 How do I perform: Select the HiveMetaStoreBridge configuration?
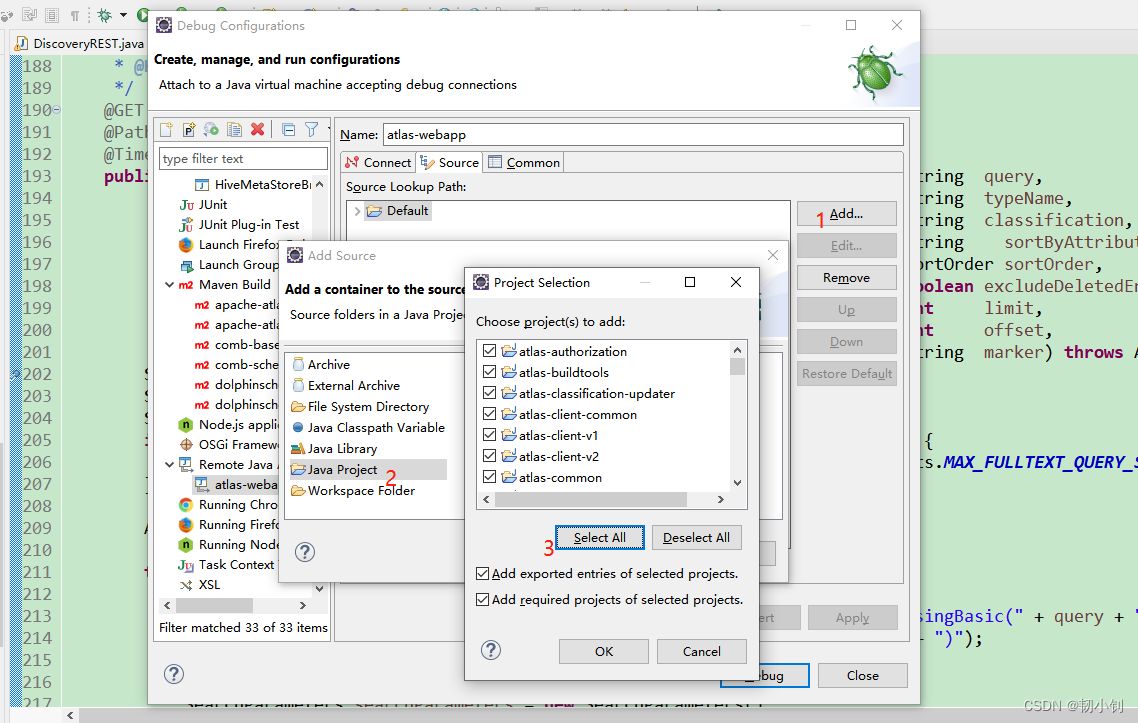(x=253, y=184)
